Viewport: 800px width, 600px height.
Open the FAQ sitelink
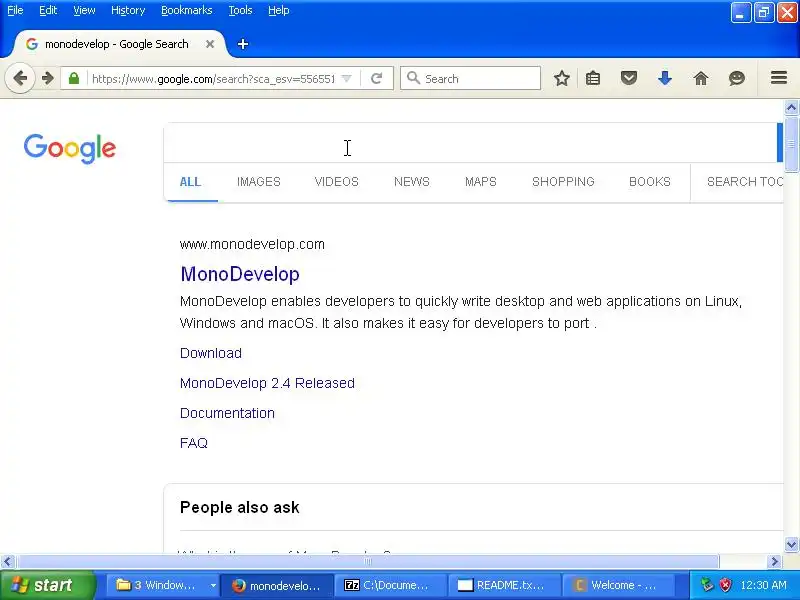194,443
